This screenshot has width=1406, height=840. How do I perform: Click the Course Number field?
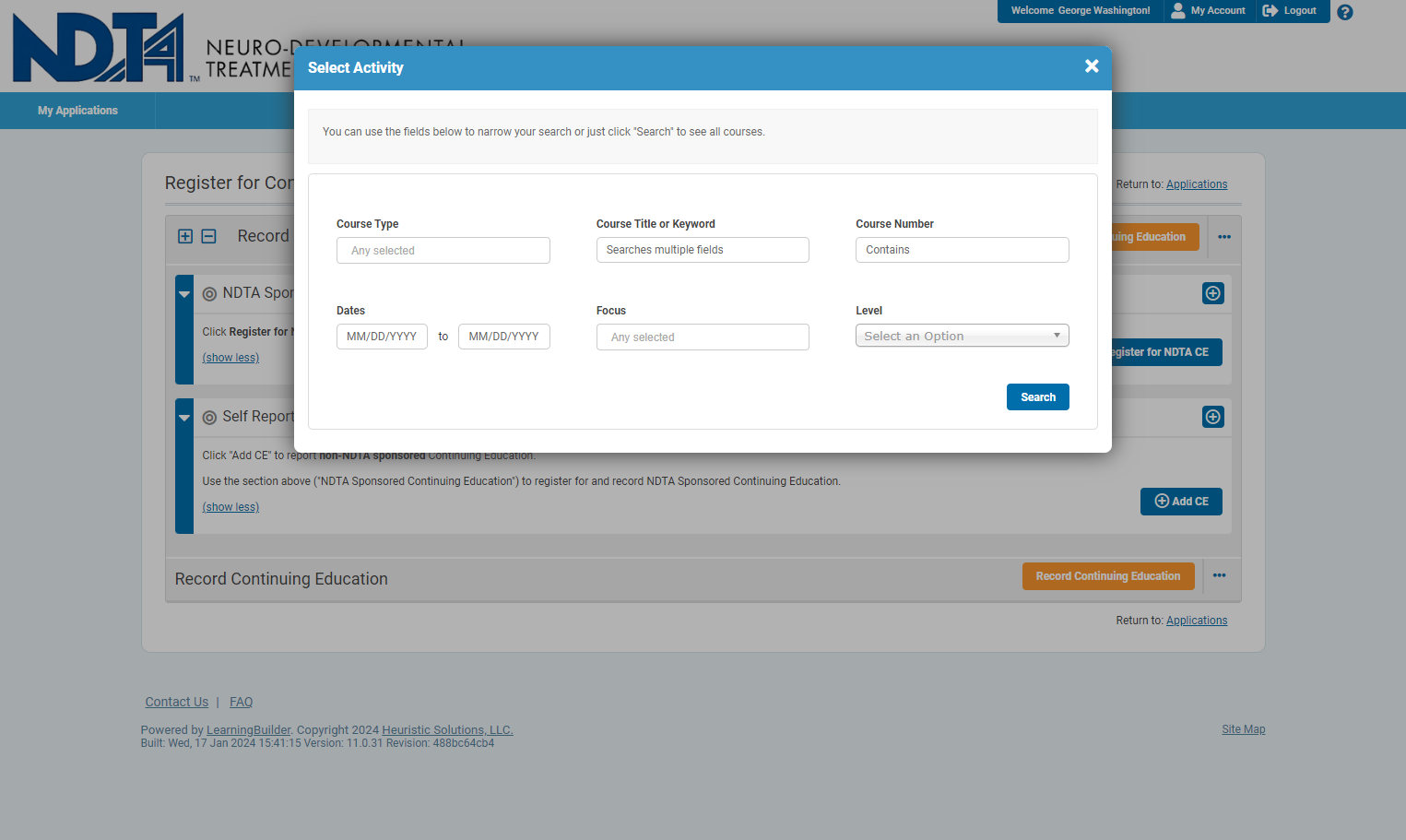(x=962, y=250)
